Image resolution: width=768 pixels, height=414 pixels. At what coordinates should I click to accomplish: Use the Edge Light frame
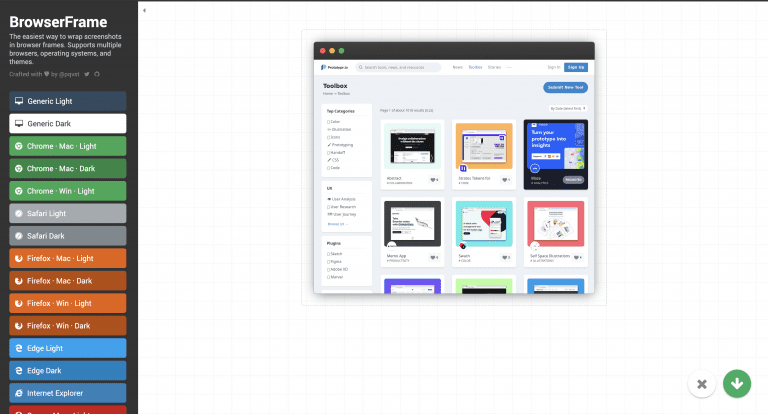(x=68, y=348)
